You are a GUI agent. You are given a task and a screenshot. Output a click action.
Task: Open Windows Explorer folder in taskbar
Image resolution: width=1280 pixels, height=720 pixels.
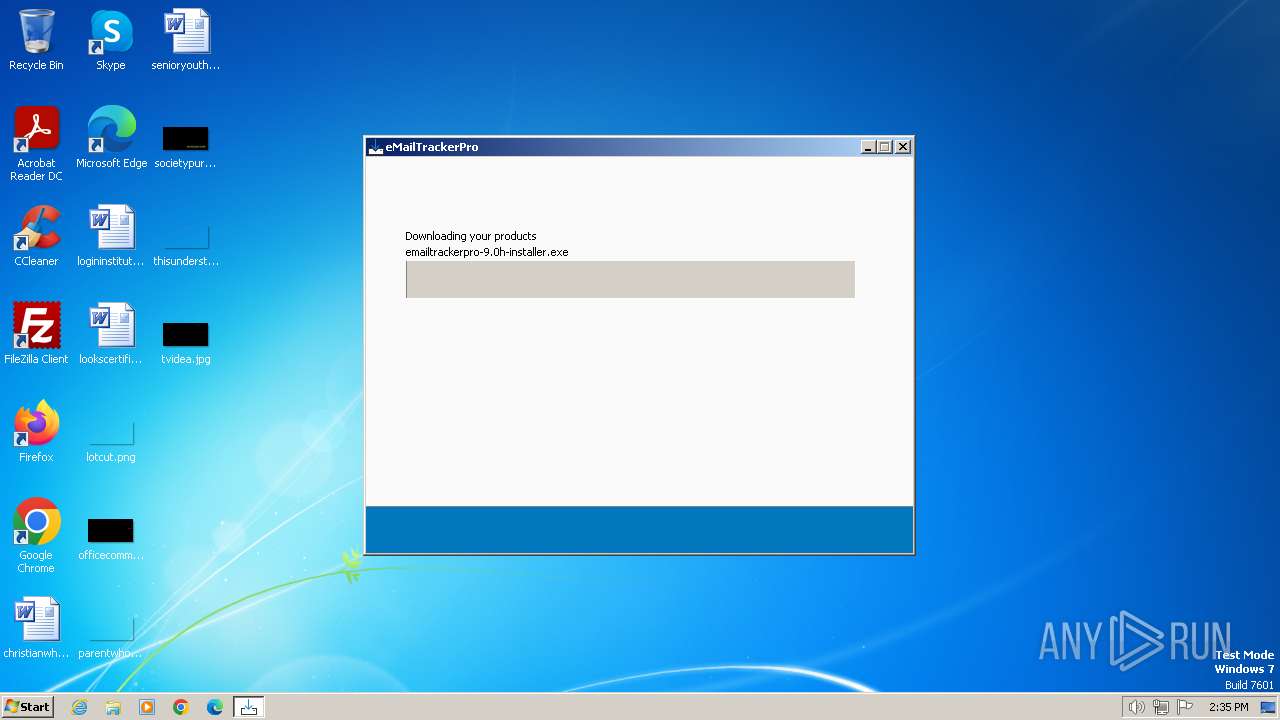pos(113,707)
